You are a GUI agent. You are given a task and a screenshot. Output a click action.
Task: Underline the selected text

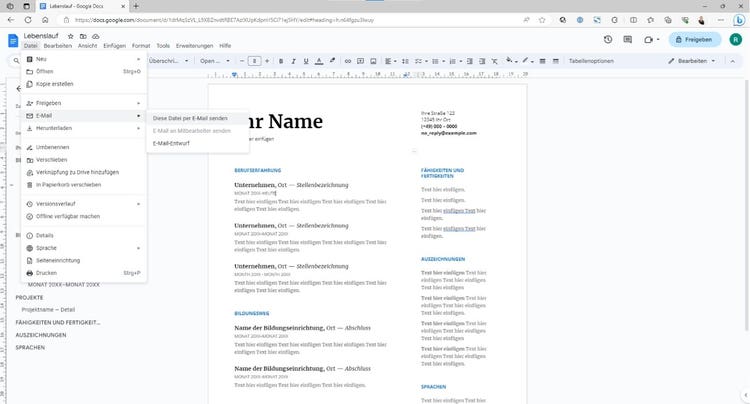(x=306, y=61)
